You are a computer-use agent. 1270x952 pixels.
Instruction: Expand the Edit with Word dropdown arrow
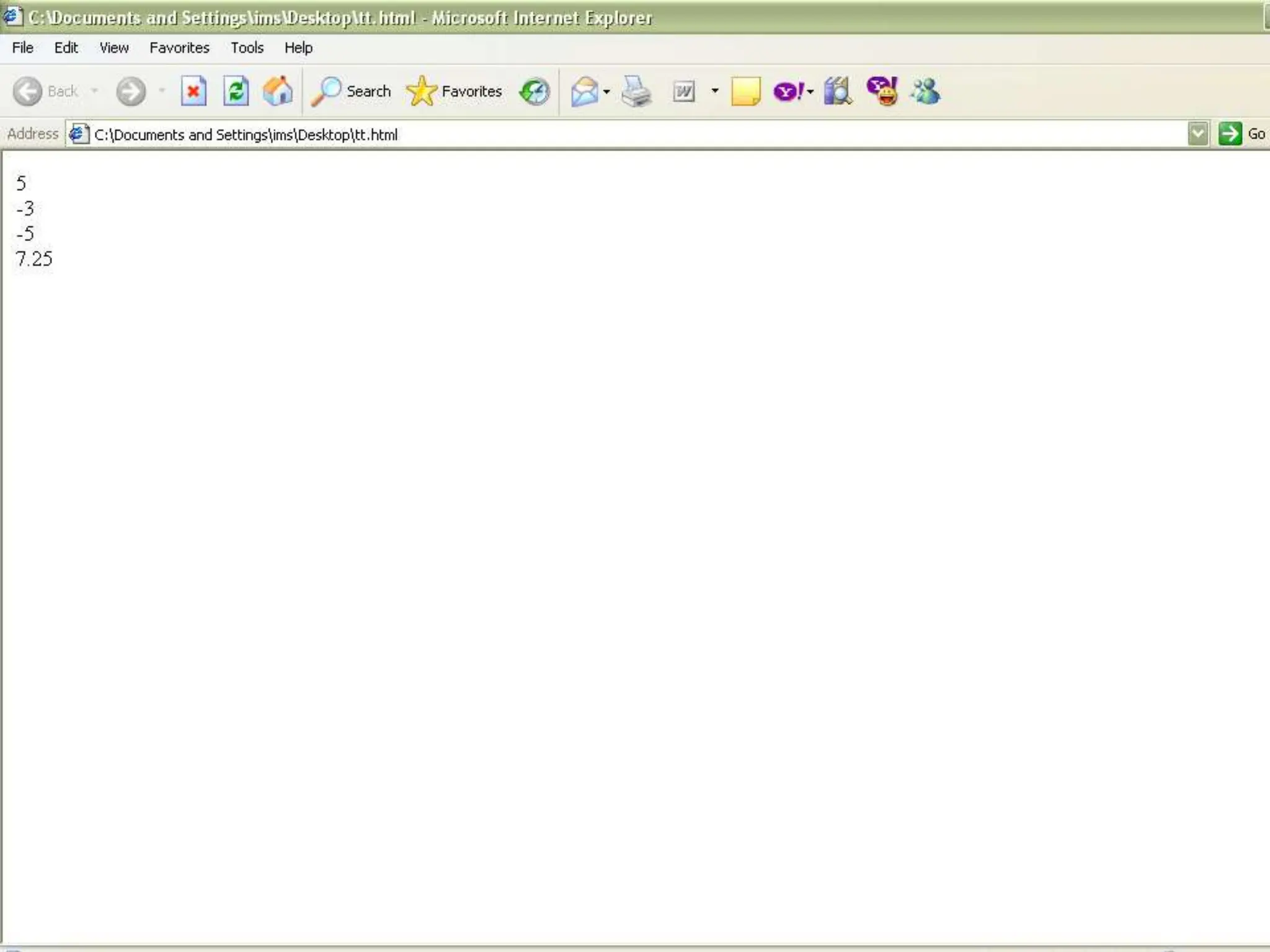(x=715, y=91)
